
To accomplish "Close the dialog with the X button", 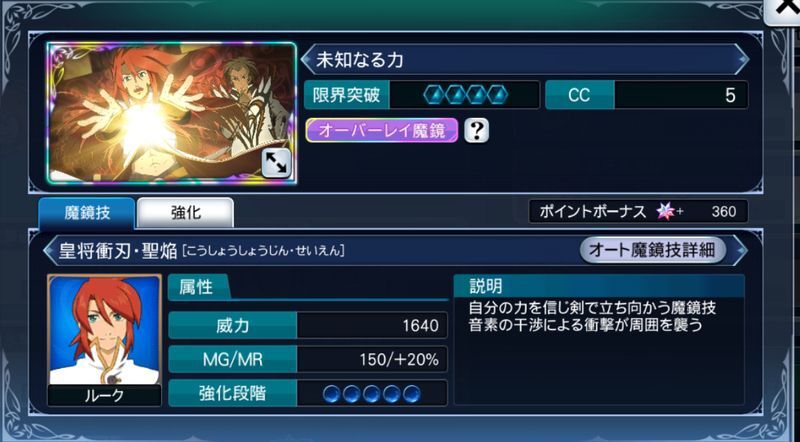I will 784,10.
